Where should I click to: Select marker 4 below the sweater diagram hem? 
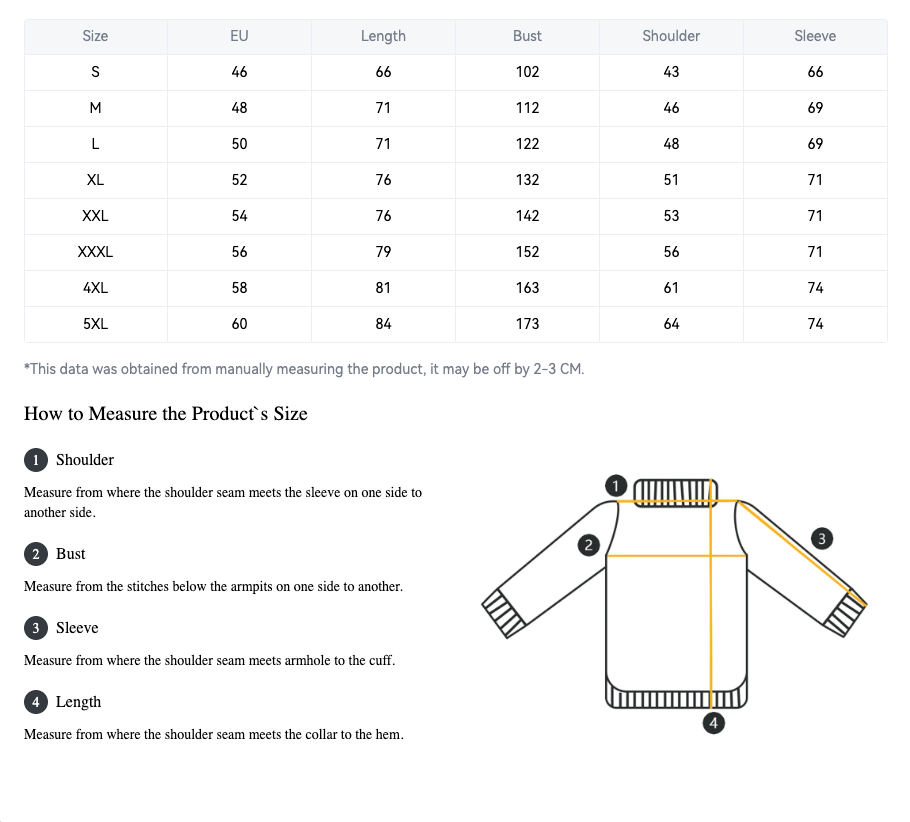tap(713, 722)
